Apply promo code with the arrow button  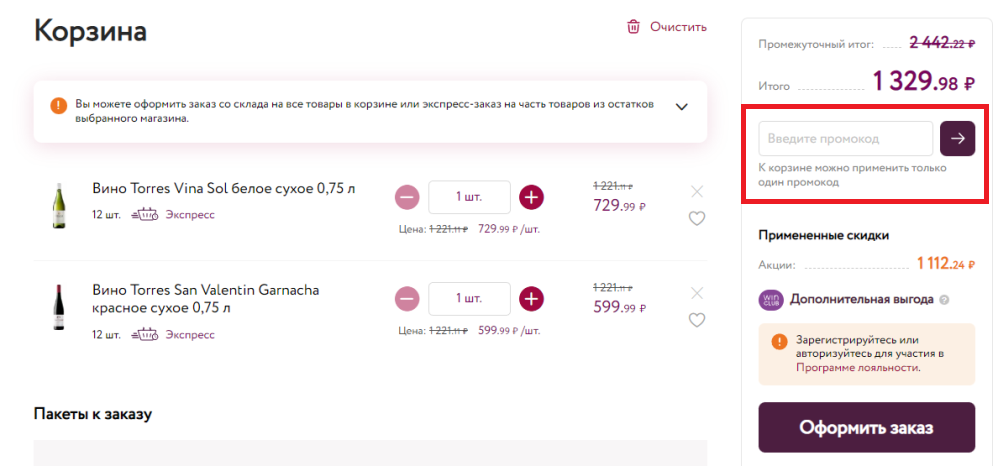point(958,138)
